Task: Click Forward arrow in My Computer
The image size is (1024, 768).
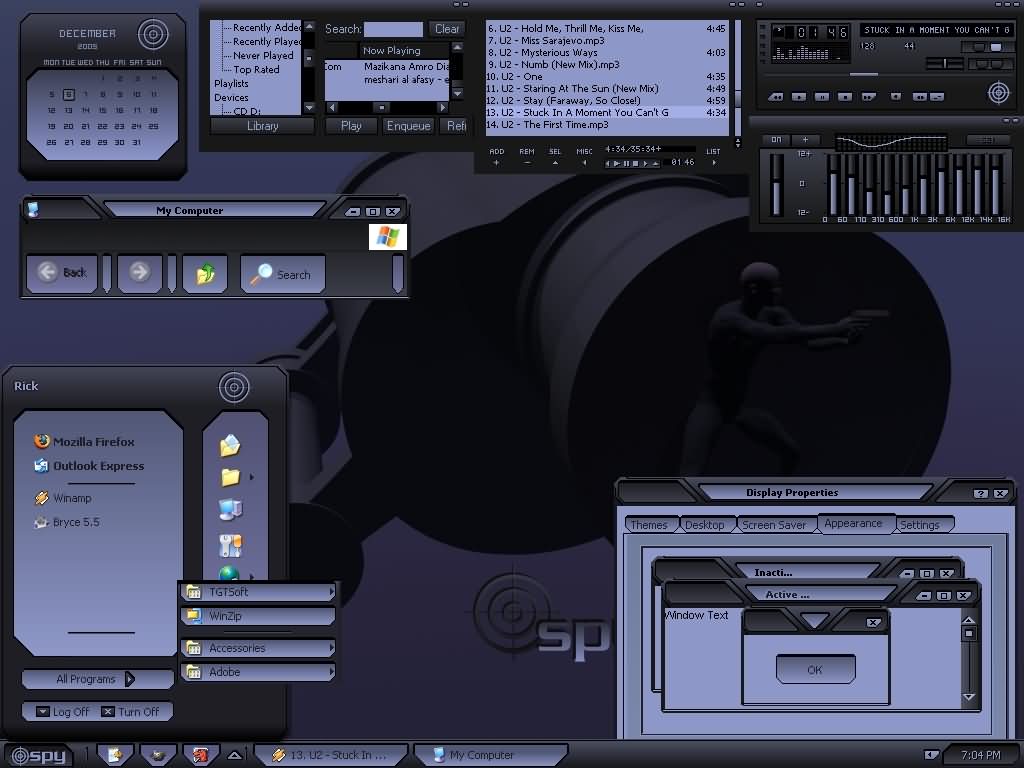Action: coord(139,272)
